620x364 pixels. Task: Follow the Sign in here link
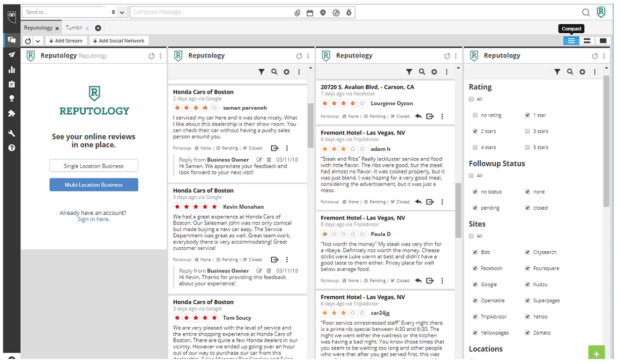93,219
